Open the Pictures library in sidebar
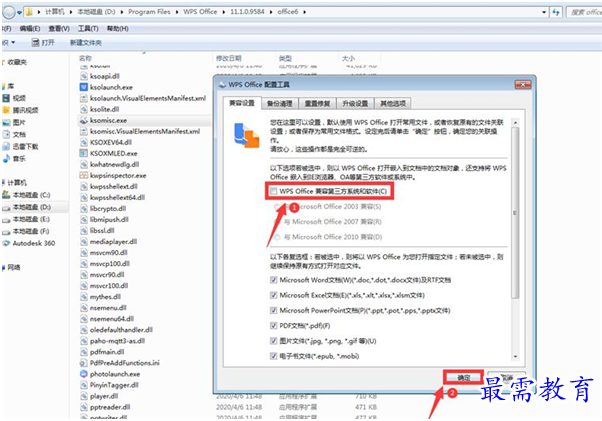 14,122
